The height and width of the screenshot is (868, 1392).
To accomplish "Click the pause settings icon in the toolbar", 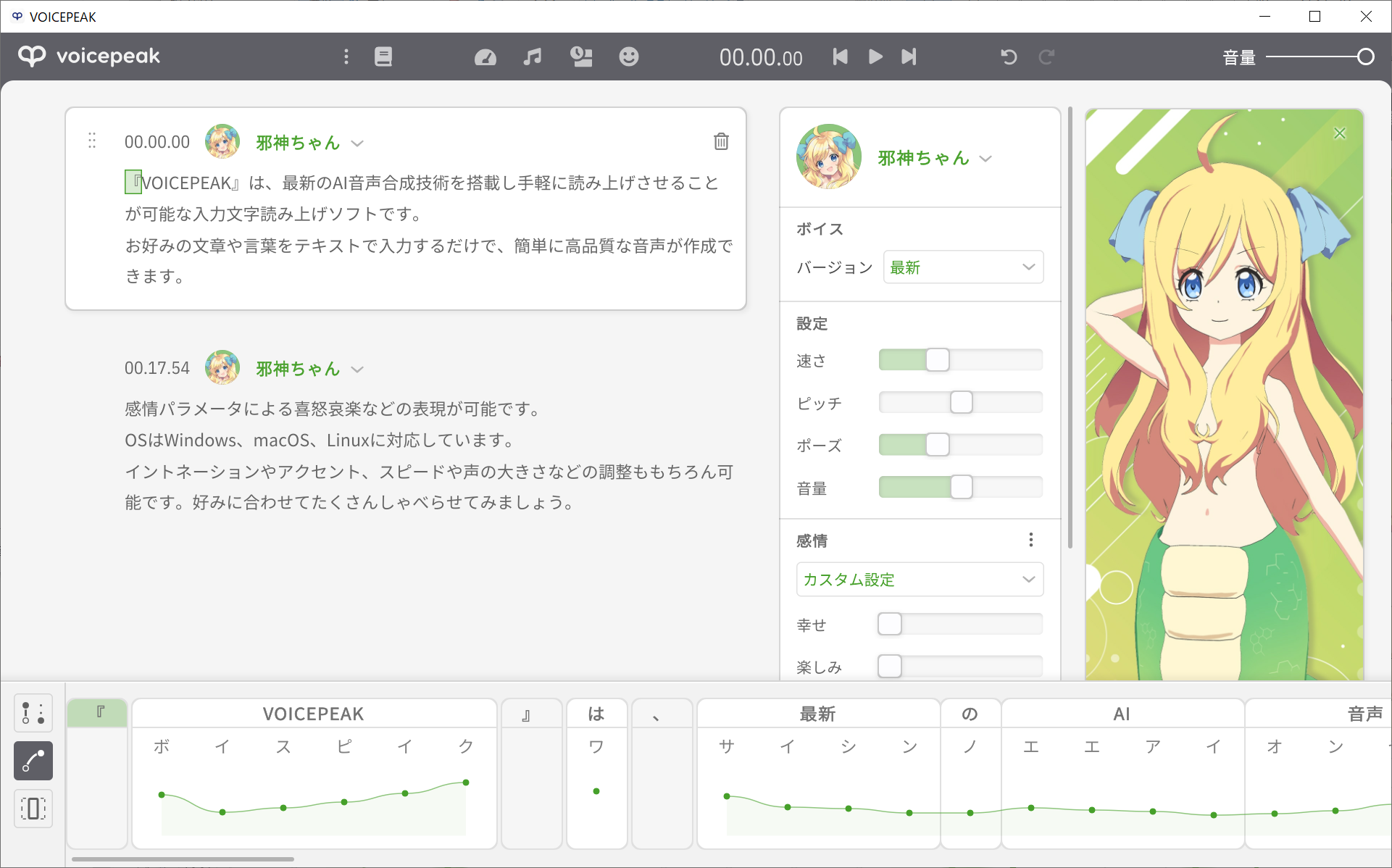I will [581, 57].
